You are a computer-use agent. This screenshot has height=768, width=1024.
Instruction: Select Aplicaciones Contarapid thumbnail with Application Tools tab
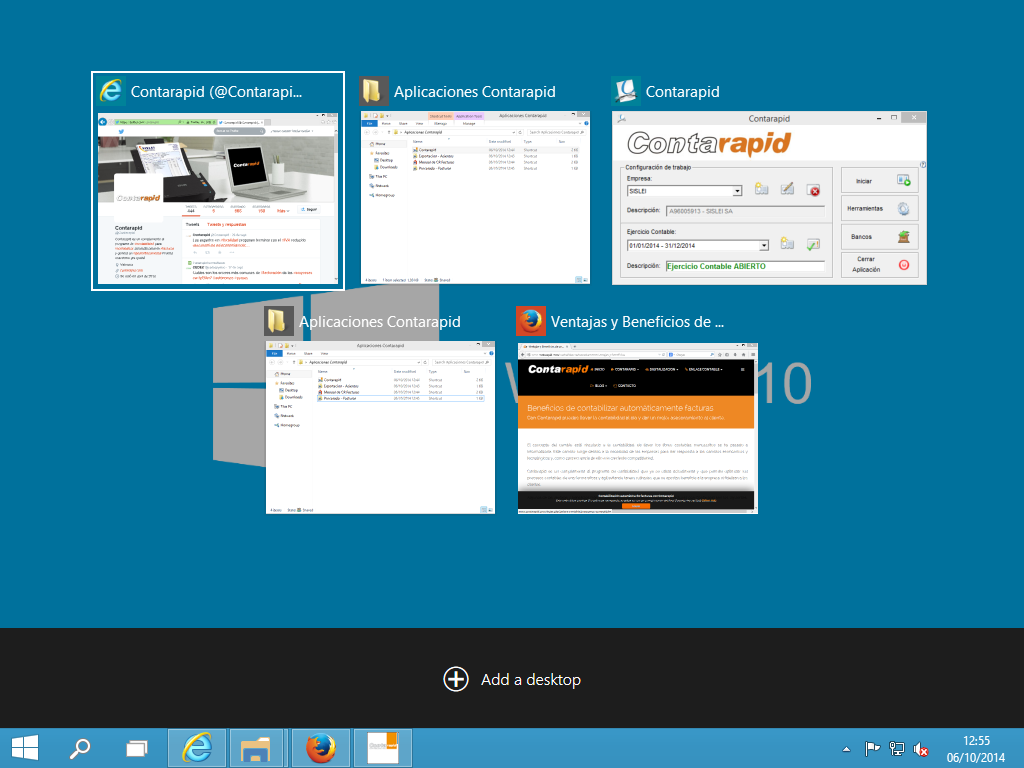[475, 198]
